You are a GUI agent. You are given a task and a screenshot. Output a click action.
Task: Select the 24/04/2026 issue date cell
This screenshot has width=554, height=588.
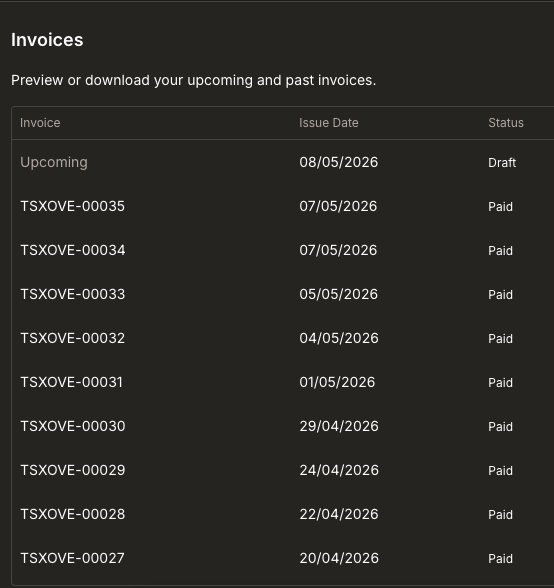339,470
